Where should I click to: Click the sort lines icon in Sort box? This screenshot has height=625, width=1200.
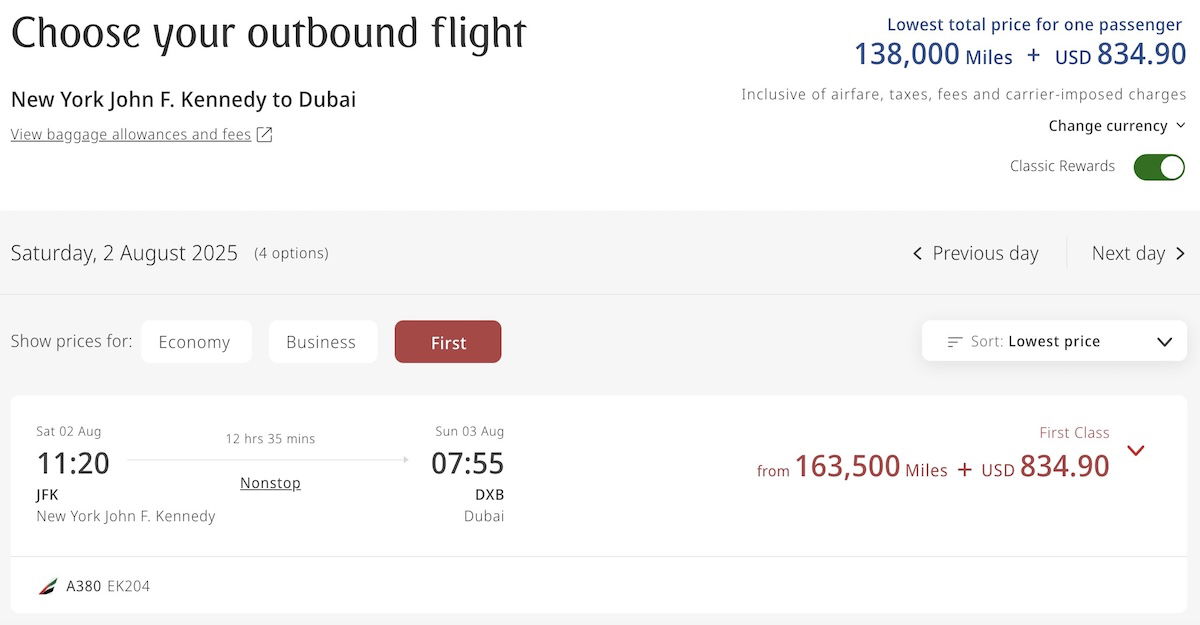point(955,342)
